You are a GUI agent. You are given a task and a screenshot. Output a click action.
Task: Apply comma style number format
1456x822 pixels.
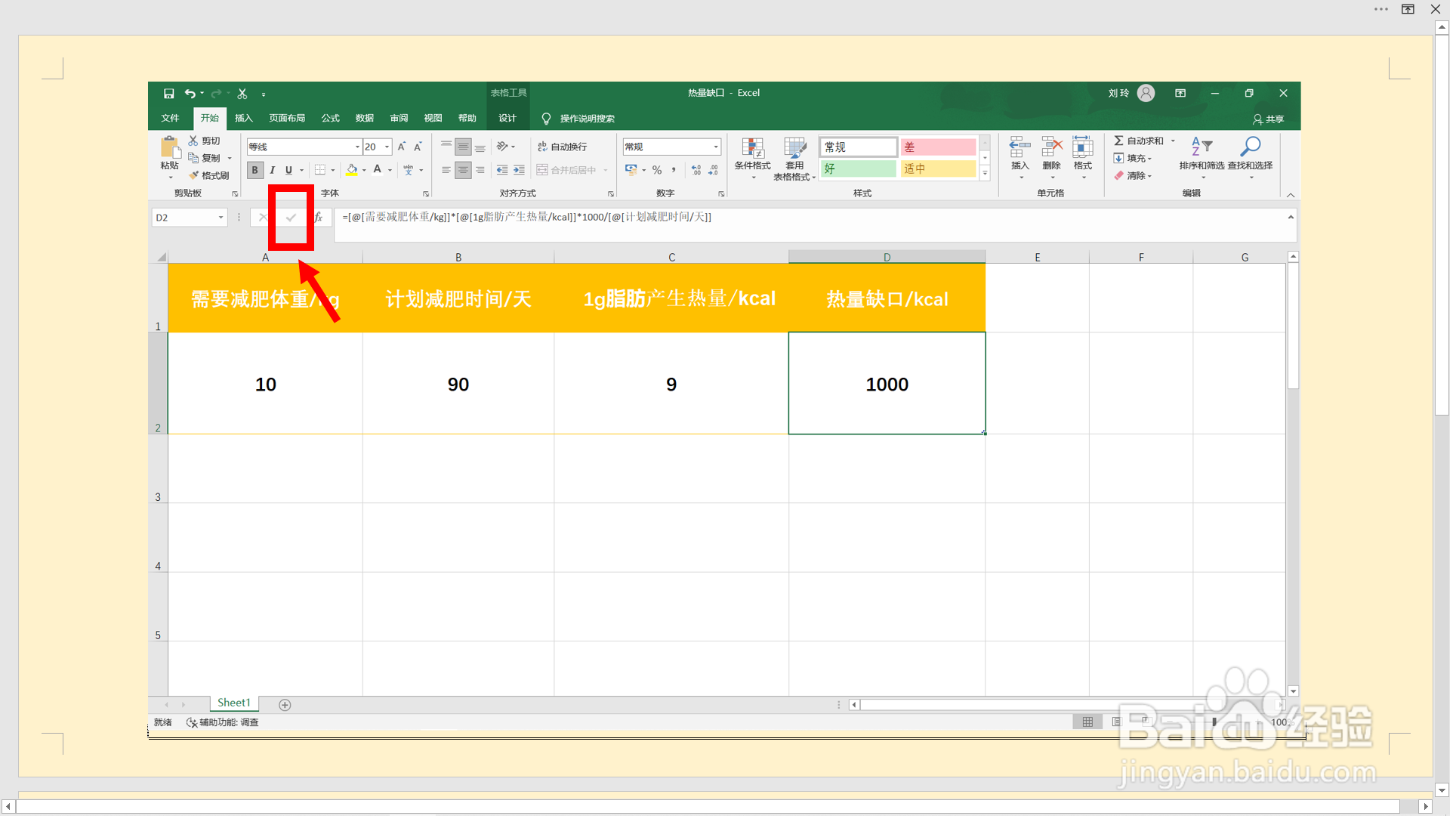pos(674,170)
